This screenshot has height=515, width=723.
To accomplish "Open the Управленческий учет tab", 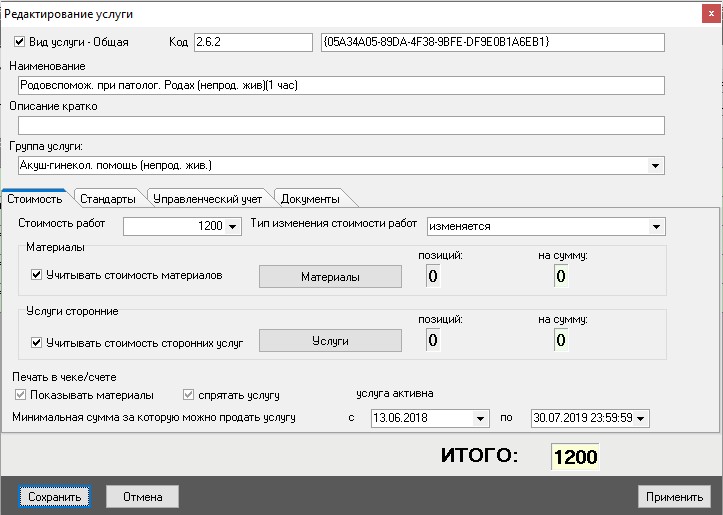I will tap(208, 198).
